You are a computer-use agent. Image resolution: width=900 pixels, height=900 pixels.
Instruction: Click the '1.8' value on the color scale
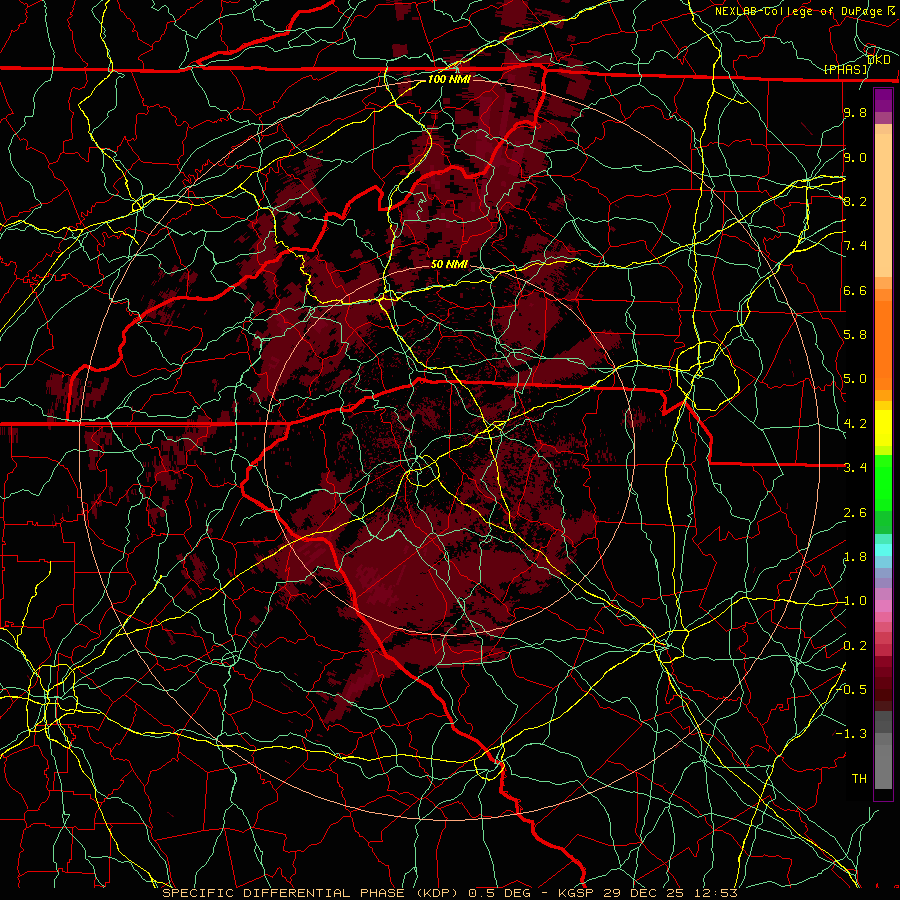click(x=855, y=557)
